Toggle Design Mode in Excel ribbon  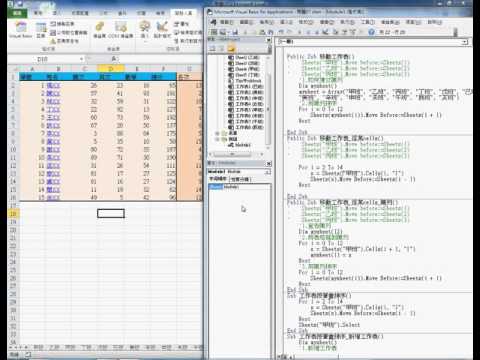tap(162, 30)
